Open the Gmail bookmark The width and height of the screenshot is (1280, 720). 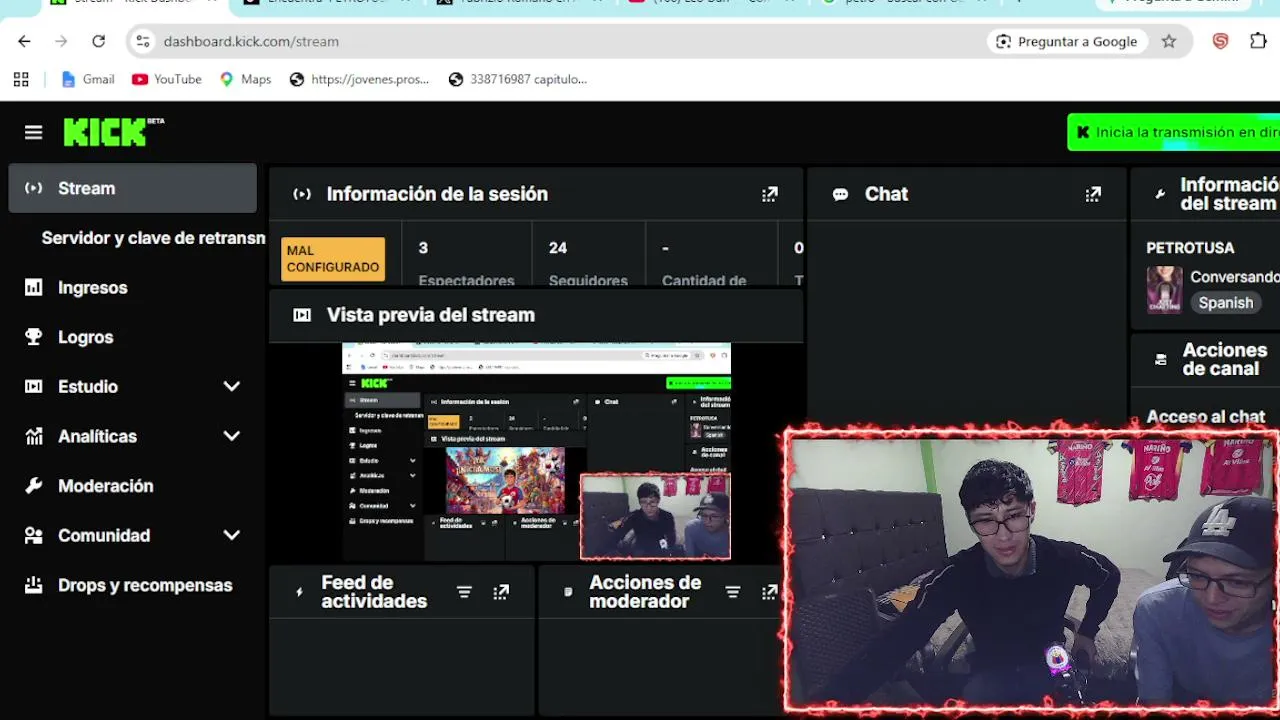tap(88, 79)
